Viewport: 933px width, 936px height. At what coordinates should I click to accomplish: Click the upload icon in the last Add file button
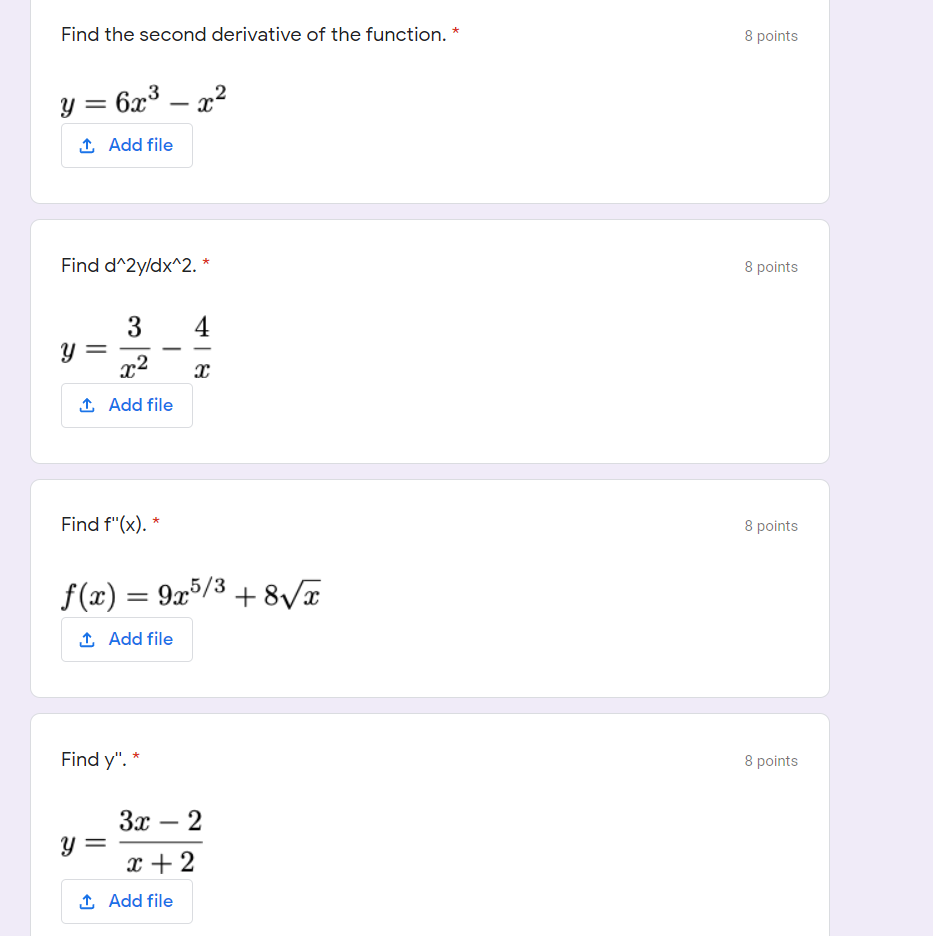click(86, 901)
